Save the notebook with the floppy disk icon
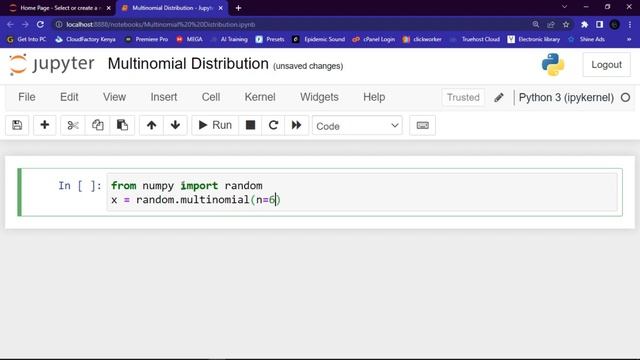The image size is (640, 360). click(x=17, y=125)
